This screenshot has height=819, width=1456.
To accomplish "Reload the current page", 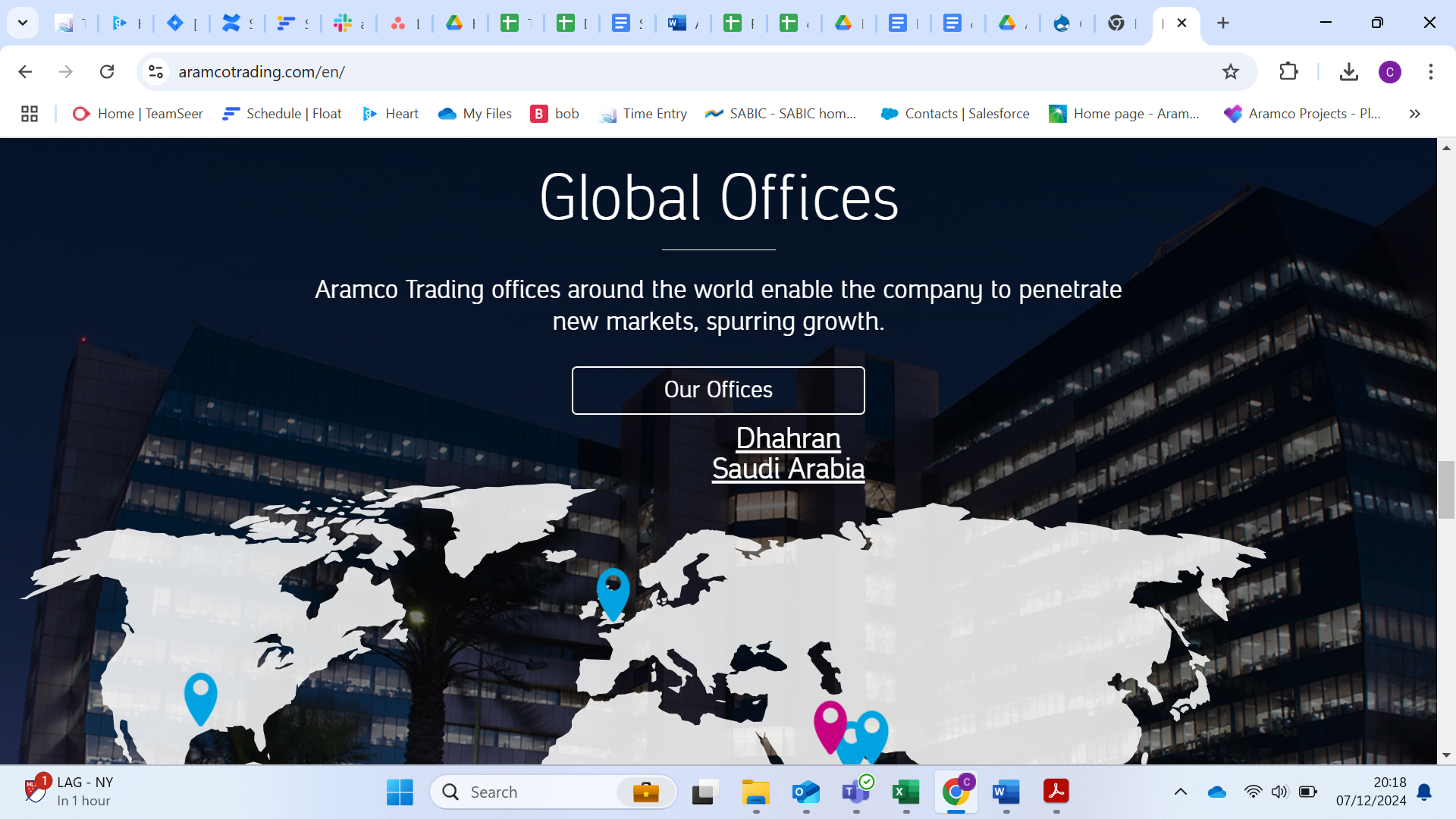I will tap(107, 71).
